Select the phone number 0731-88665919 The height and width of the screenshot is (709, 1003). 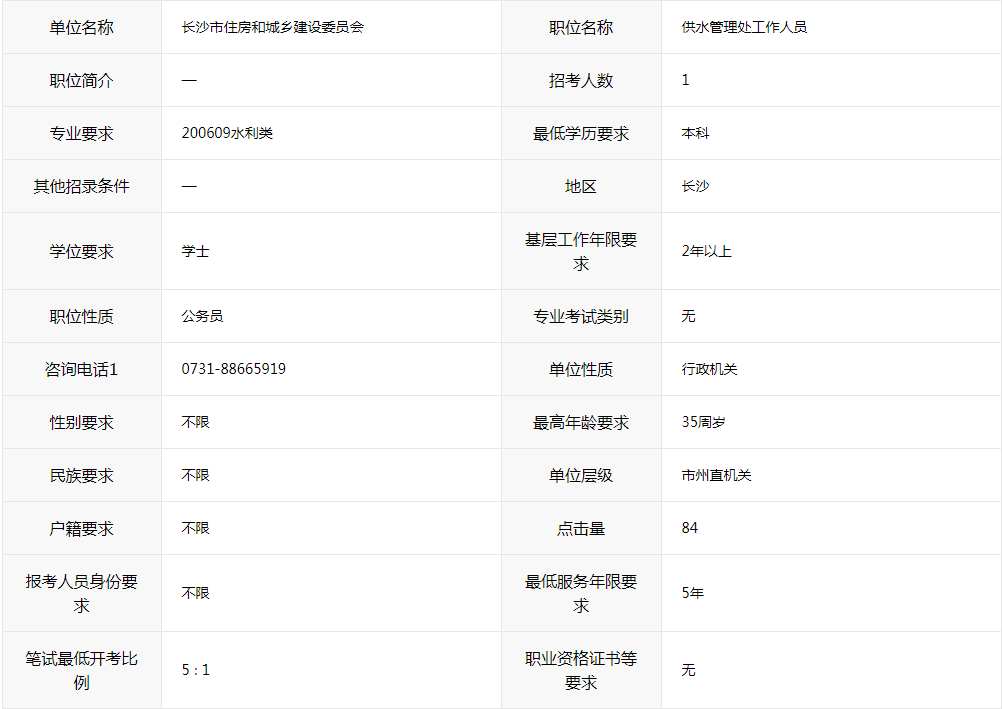click(233, 369)
